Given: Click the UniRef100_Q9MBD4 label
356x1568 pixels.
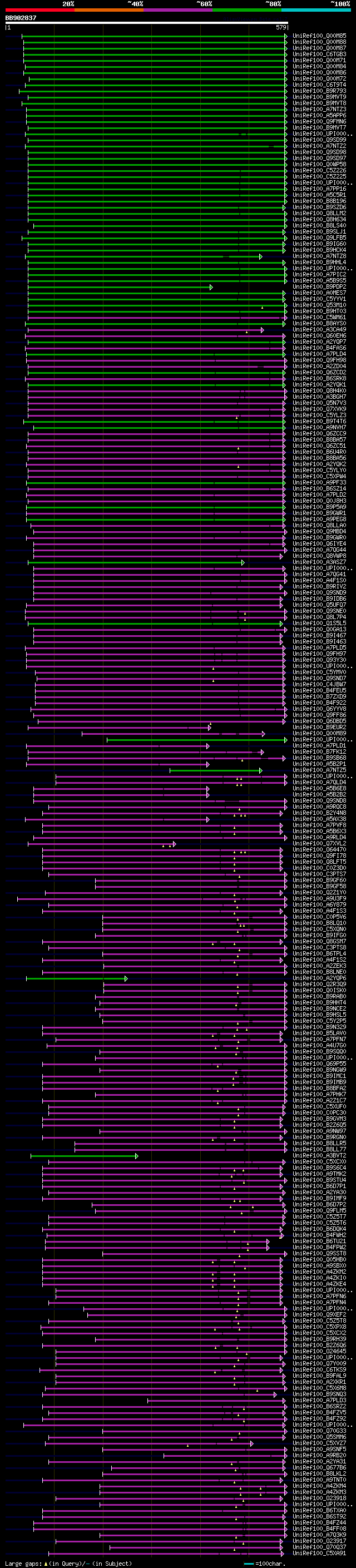Looking at the screenshot, I should 319,531.
